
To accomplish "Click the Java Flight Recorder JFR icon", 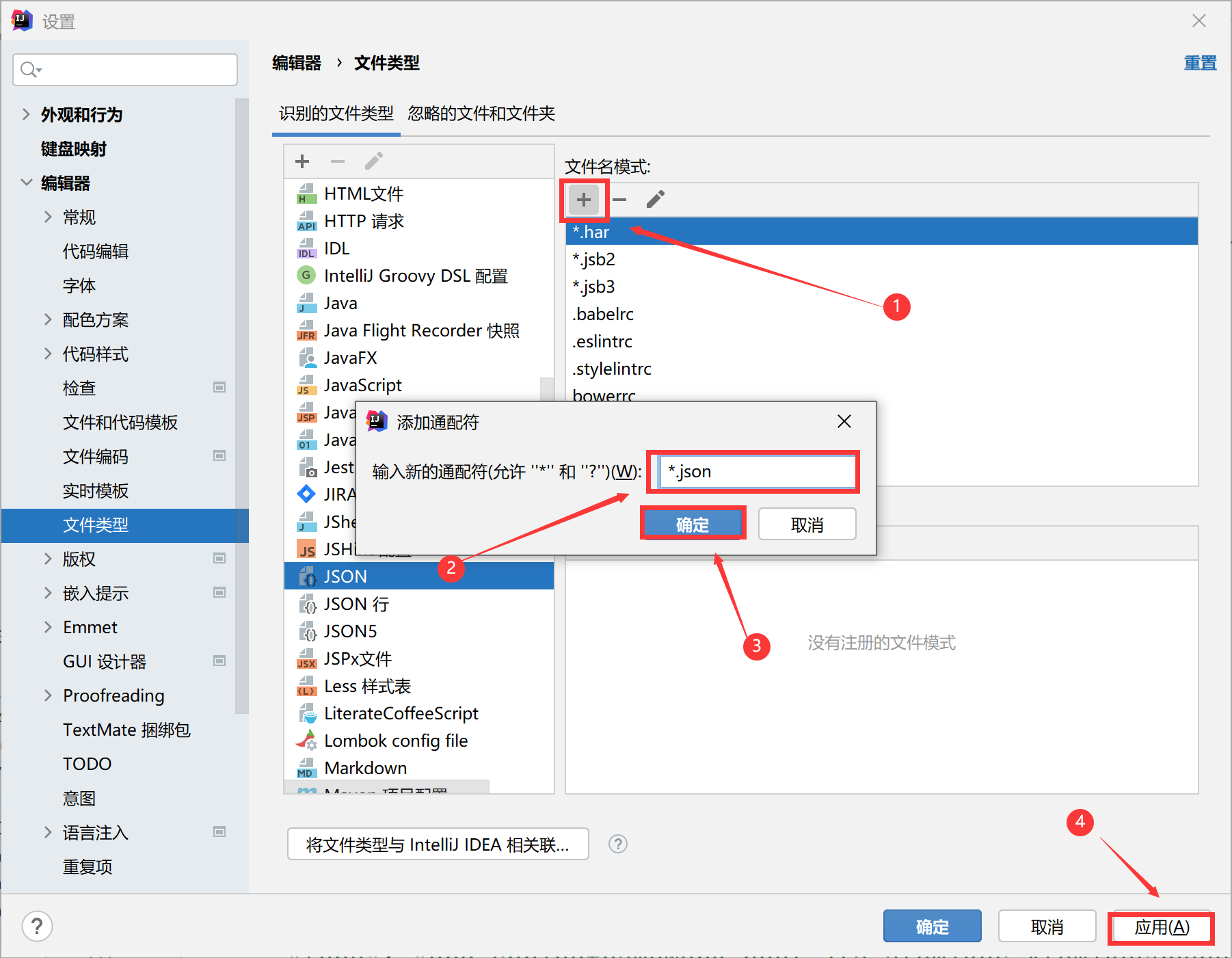I will (306, 331).
